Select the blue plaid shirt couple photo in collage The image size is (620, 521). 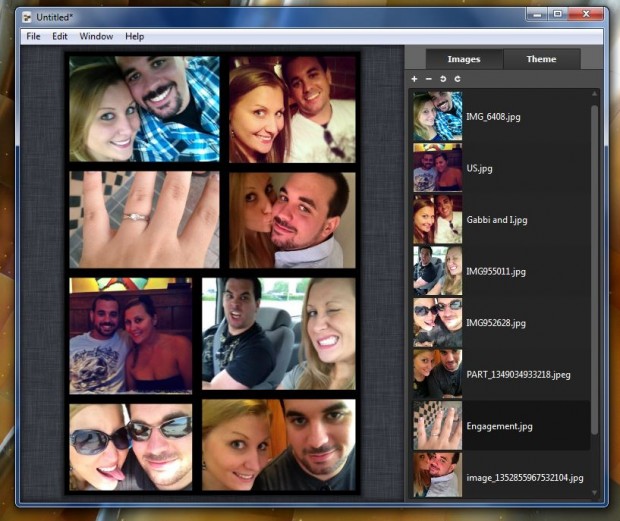144,109
